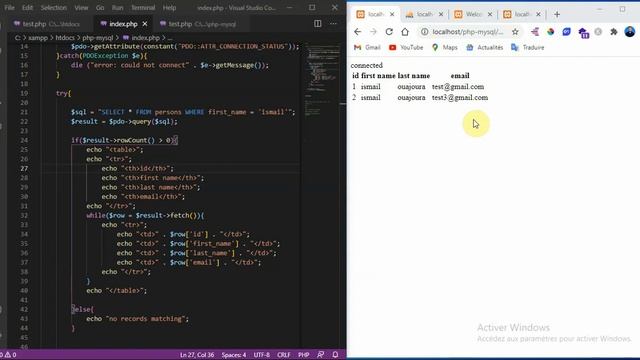
Task: Click the htdocs breadcrumb segment
Action: point(65,38)
